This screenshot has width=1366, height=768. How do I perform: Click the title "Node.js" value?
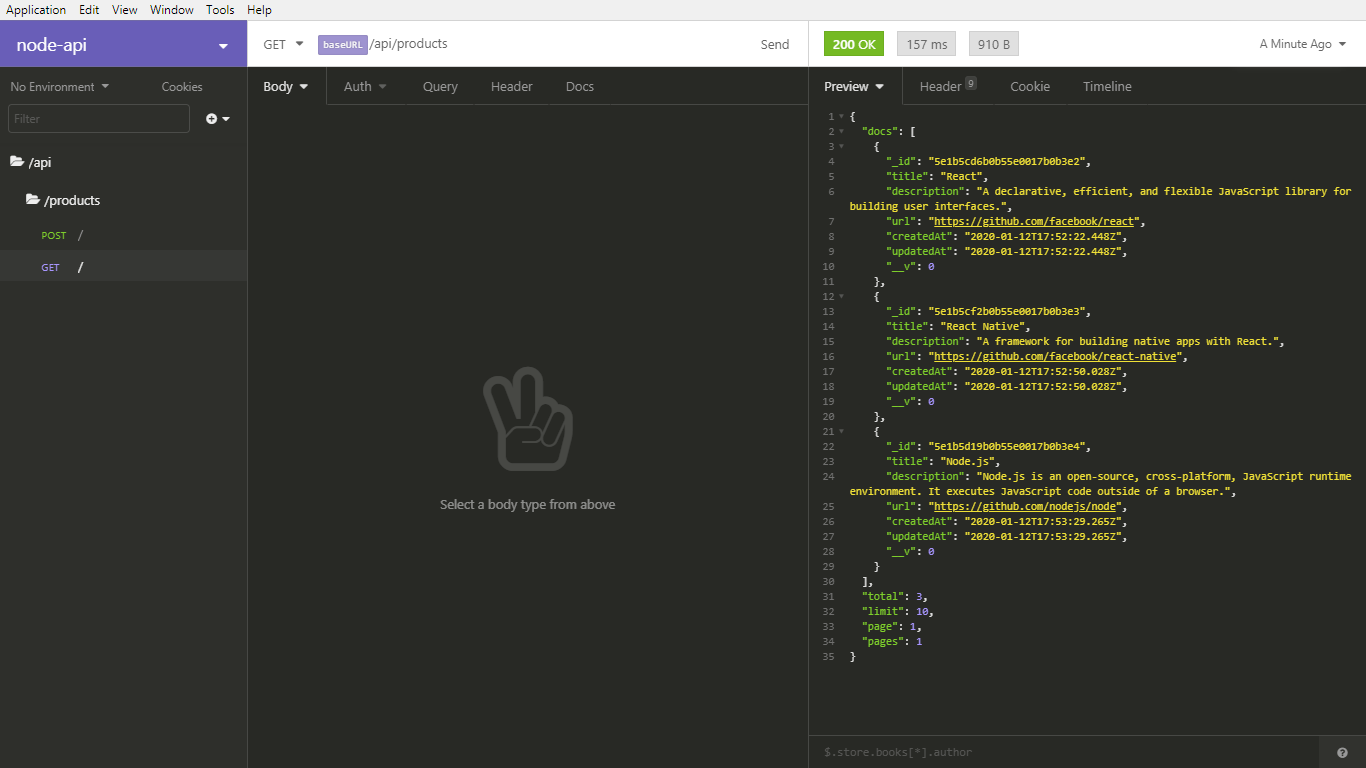pyautogui.click(x=966, y=461)
